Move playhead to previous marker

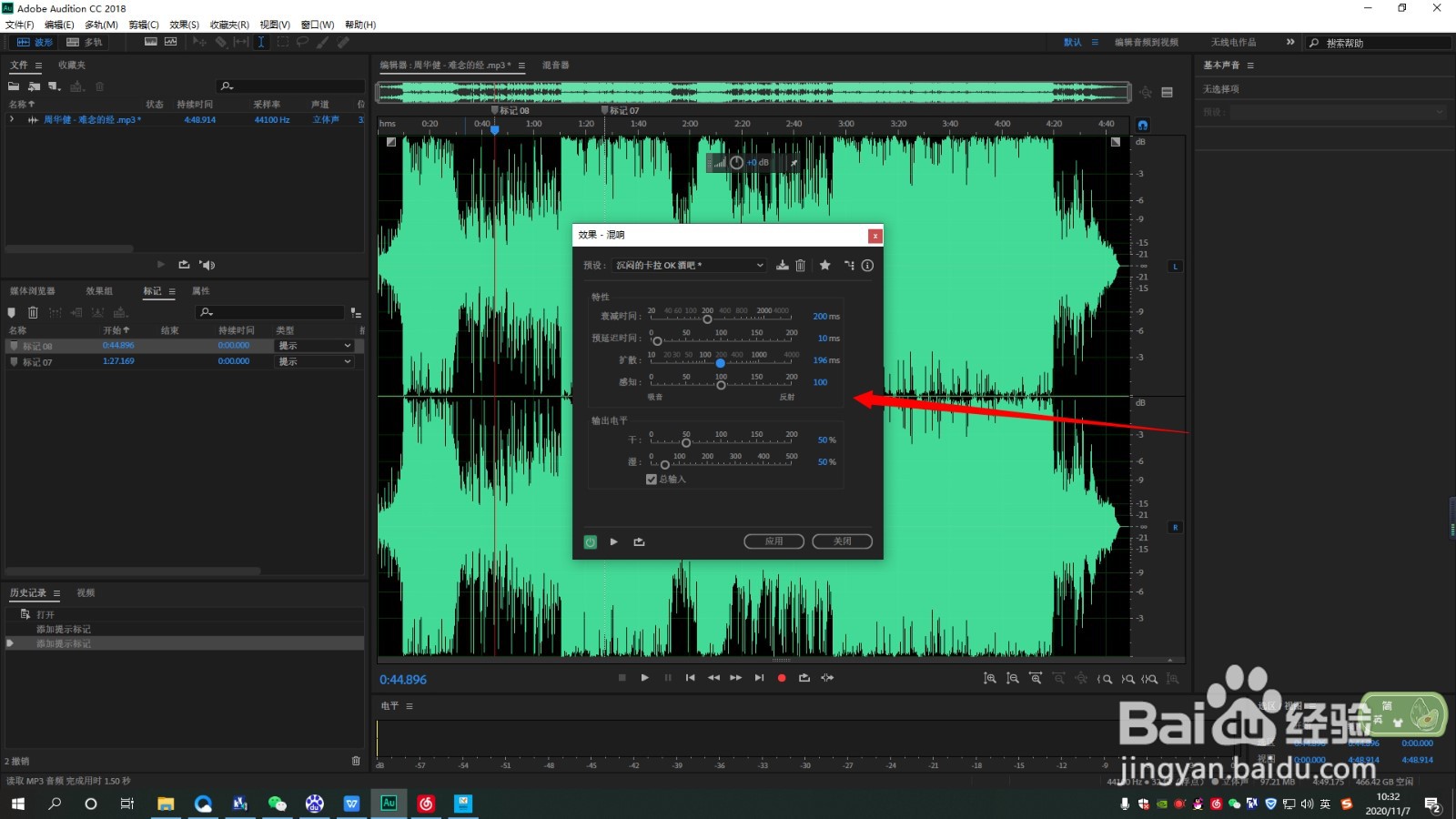[691, 678]
